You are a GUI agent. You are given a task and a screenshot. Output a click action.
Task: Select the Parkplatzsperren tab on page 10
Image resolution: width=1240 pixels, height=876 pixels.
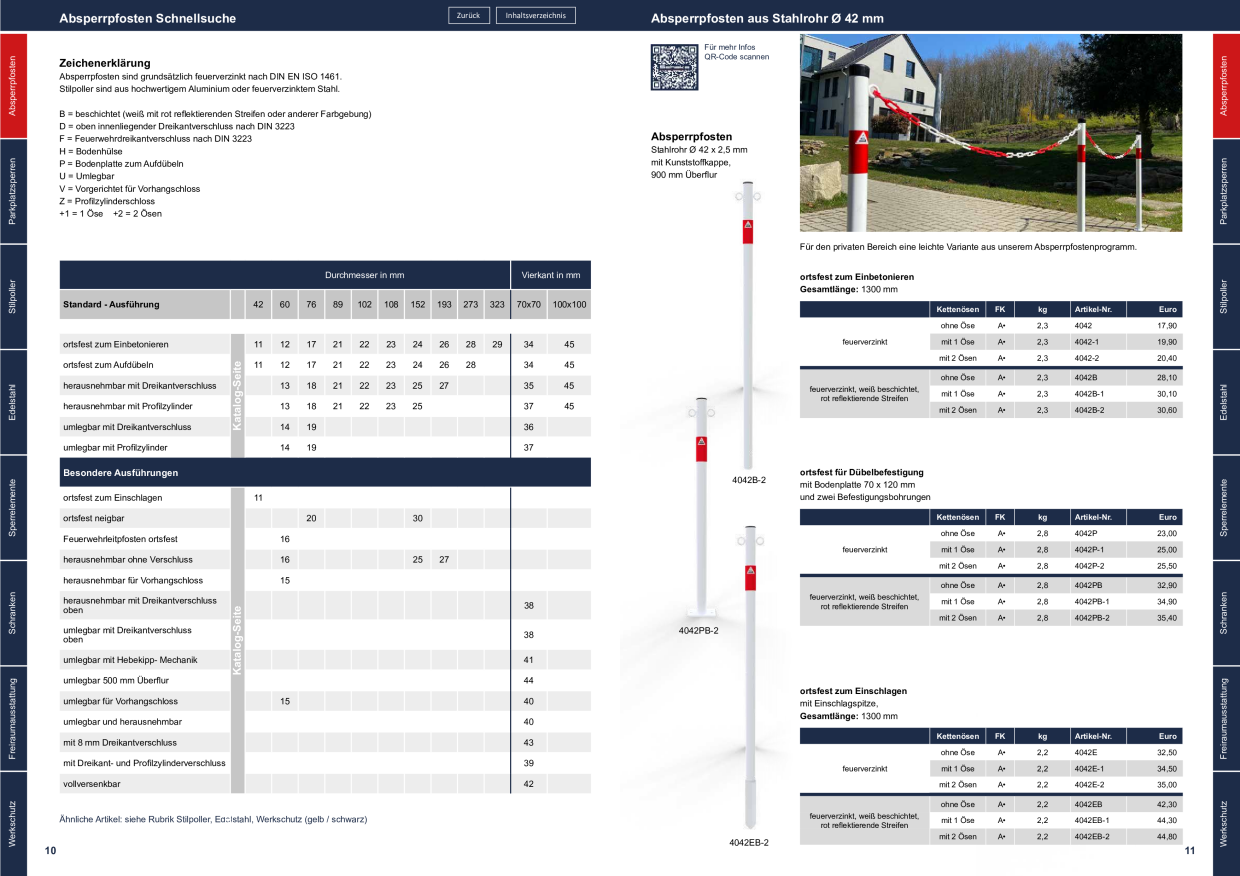click(13, 191)
